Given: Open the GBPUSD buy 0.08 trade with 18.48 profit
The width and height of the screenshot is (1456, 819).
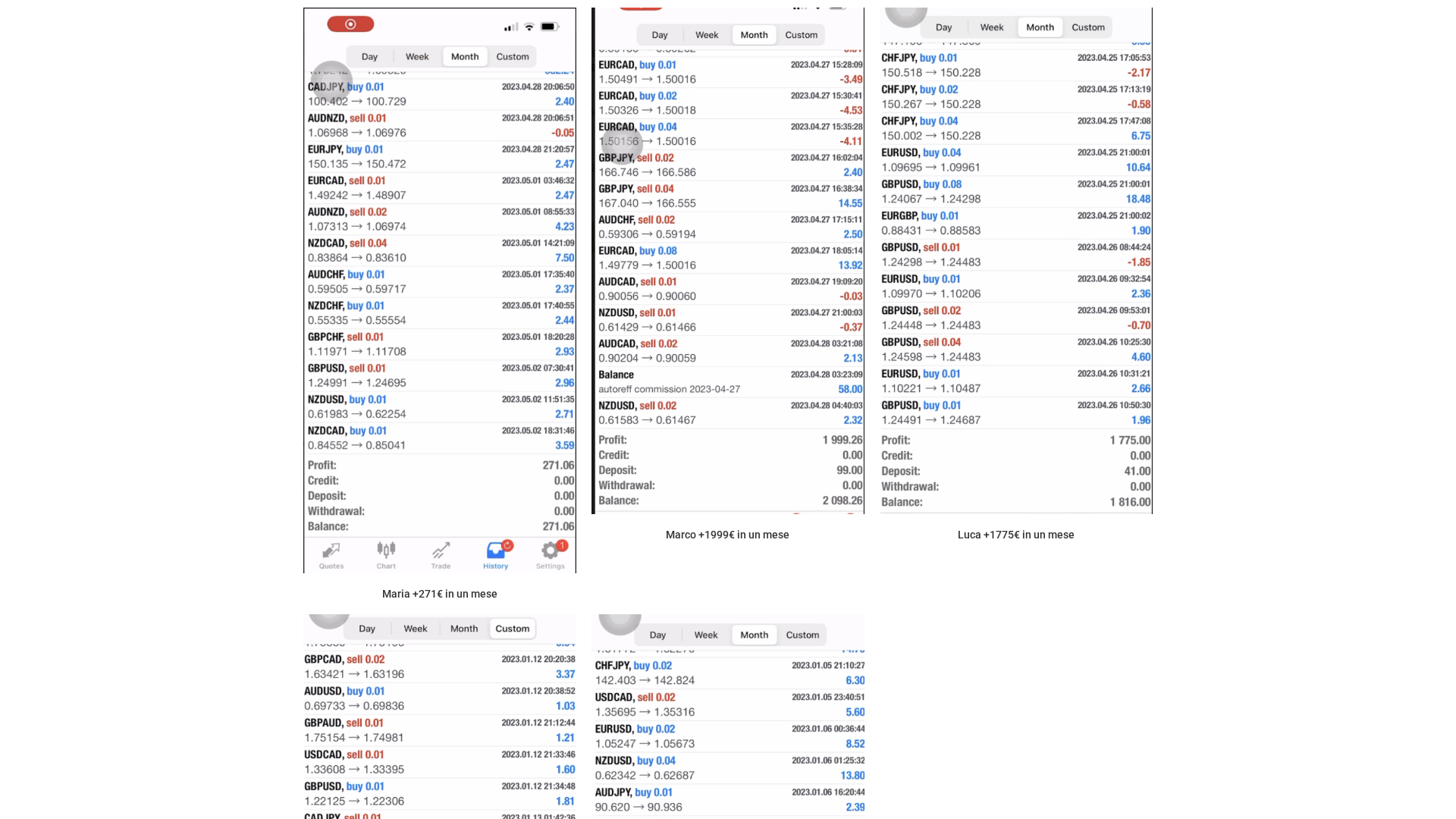Looking at the screenshot, I should [x=1016, y=192].
